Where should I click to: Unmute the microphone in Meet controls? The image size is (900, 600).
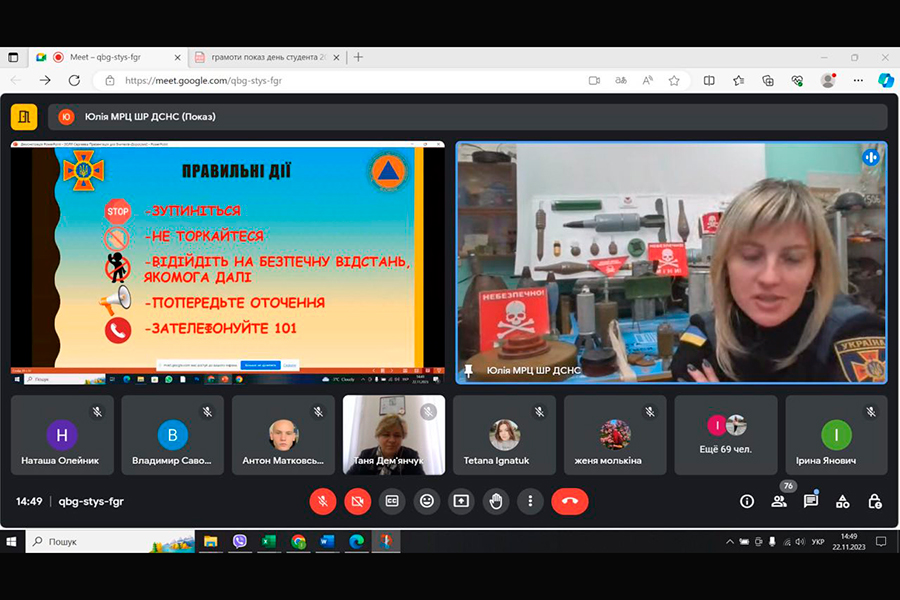(323, 501)
